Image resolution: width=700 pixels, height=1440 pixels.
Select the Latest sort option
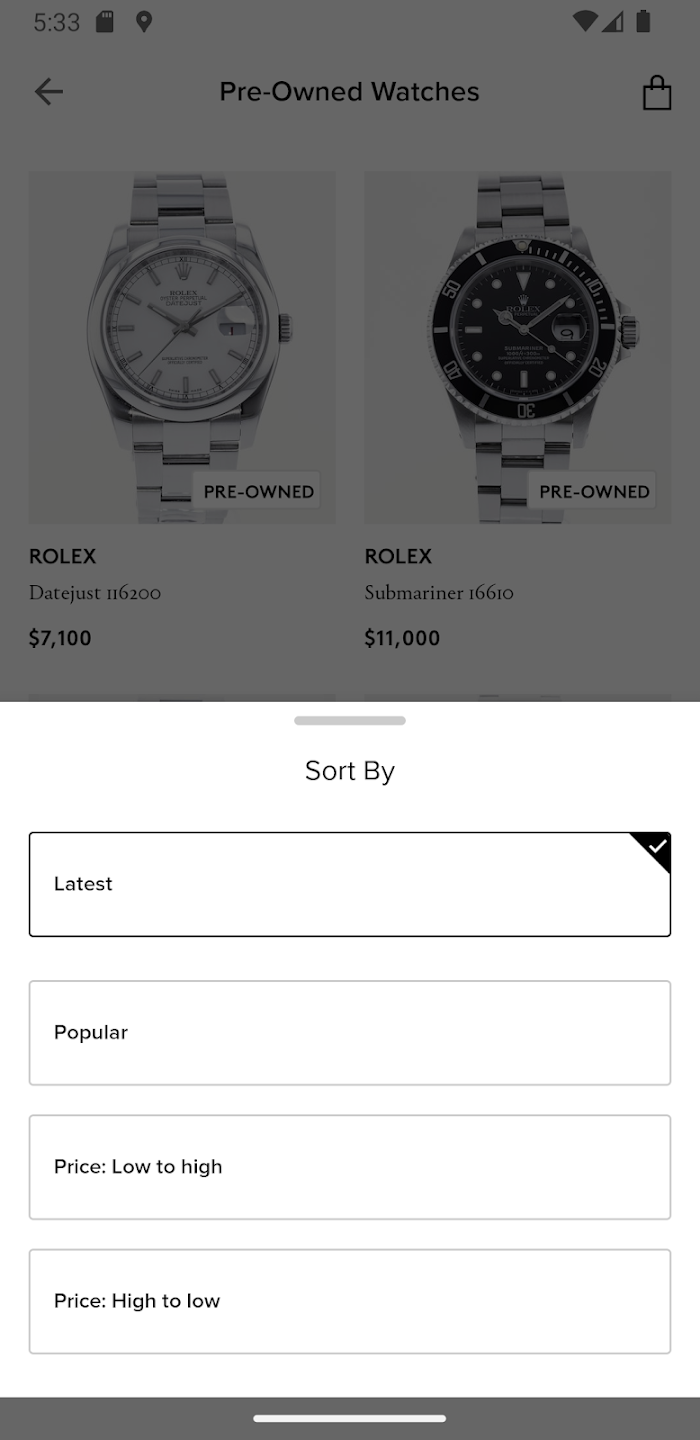point(350,884)
